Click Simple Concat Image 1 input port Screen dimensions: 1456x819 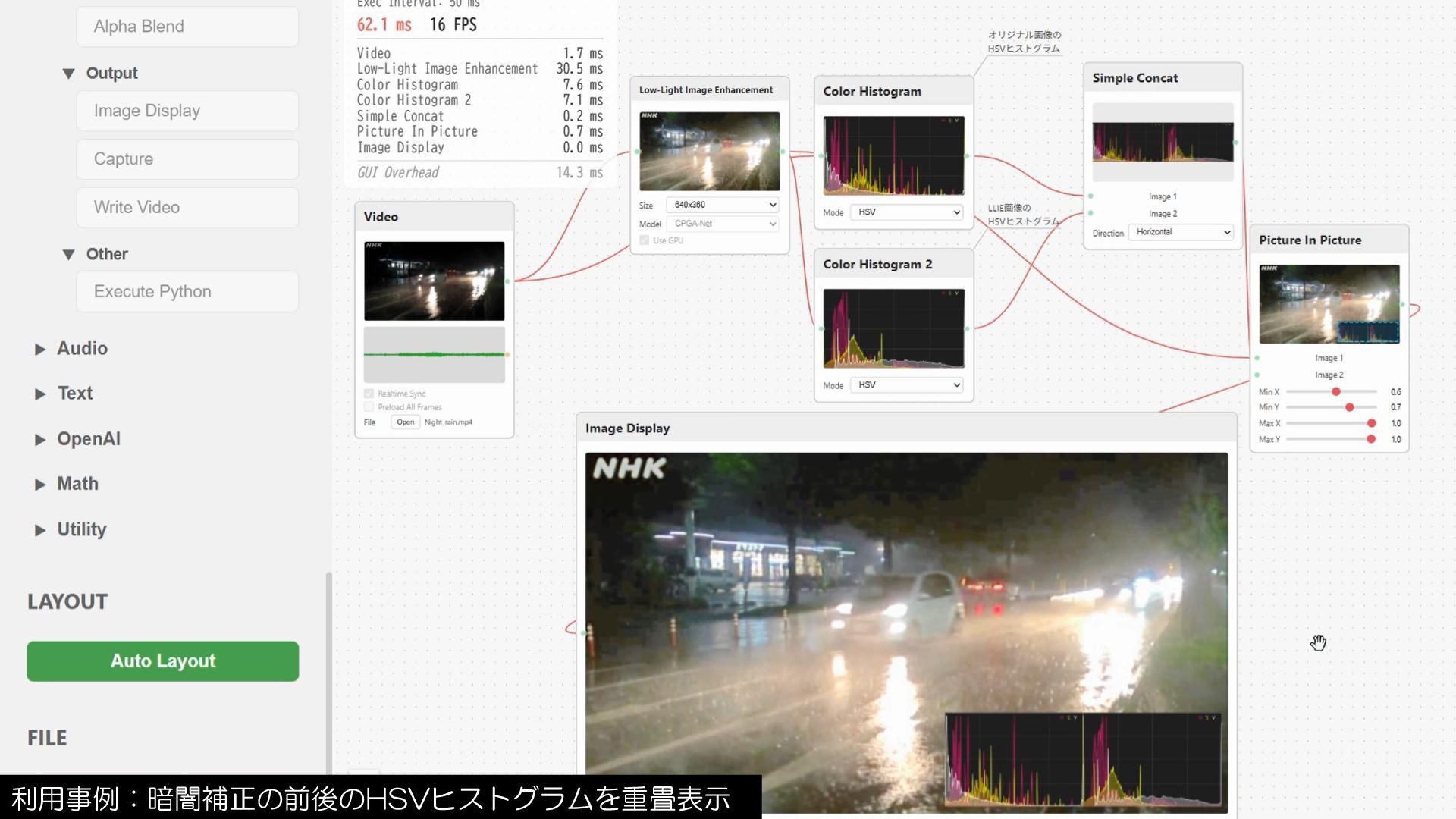click(1090, 196)
